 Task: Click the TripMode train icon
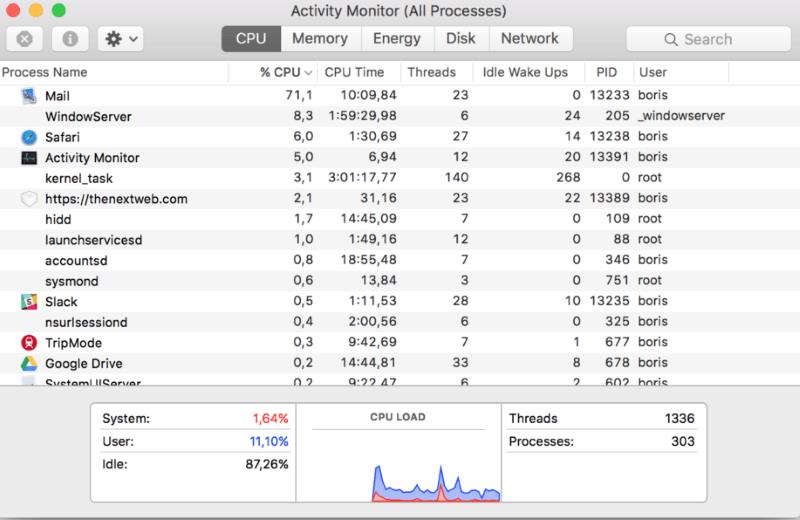pyautogui.click(x=29, y=342)
